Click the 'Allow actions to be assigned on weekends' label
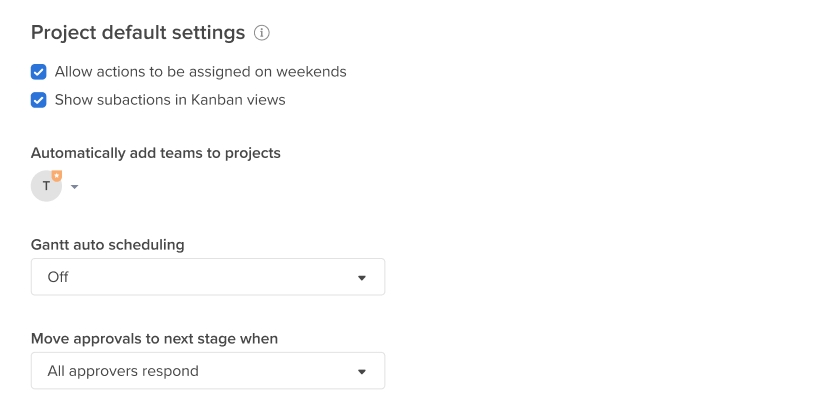The height and width of the screenshot is (416, 814). (200, 72)
